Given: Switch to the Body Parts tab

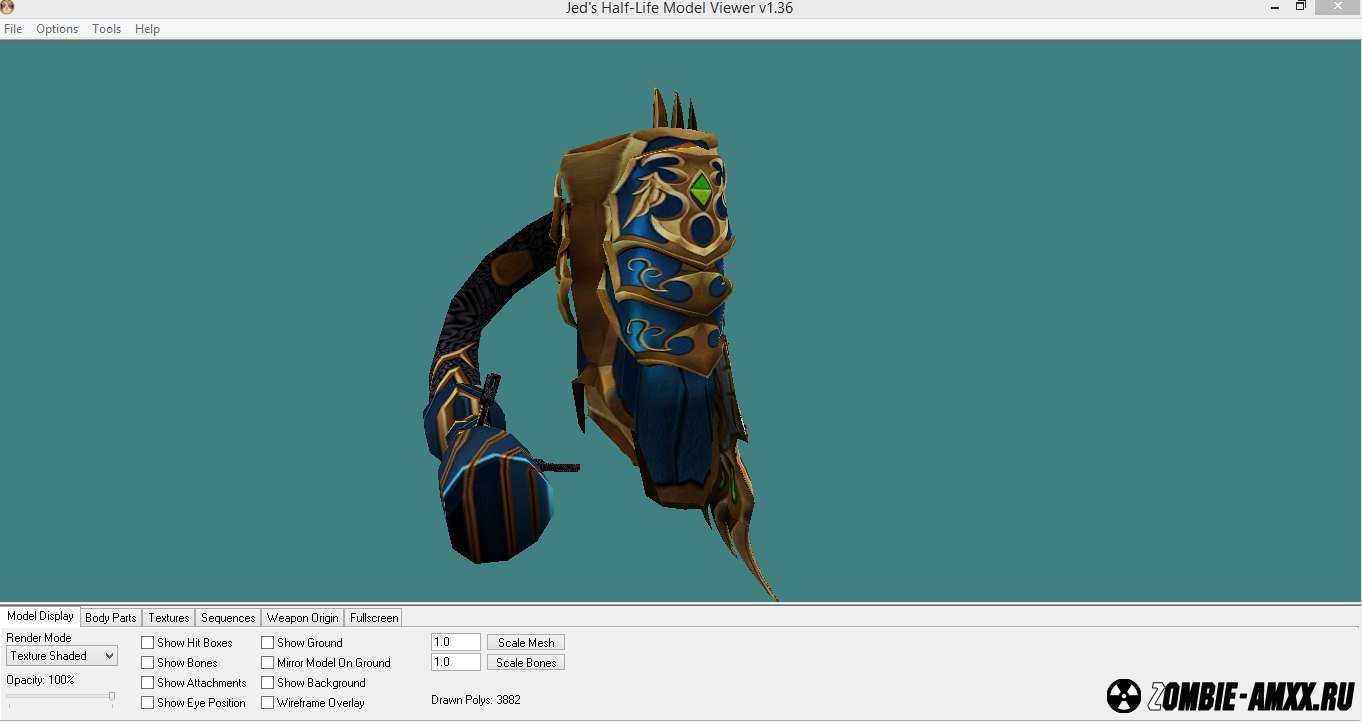Looking at the screenshot, I should (110, 618).
